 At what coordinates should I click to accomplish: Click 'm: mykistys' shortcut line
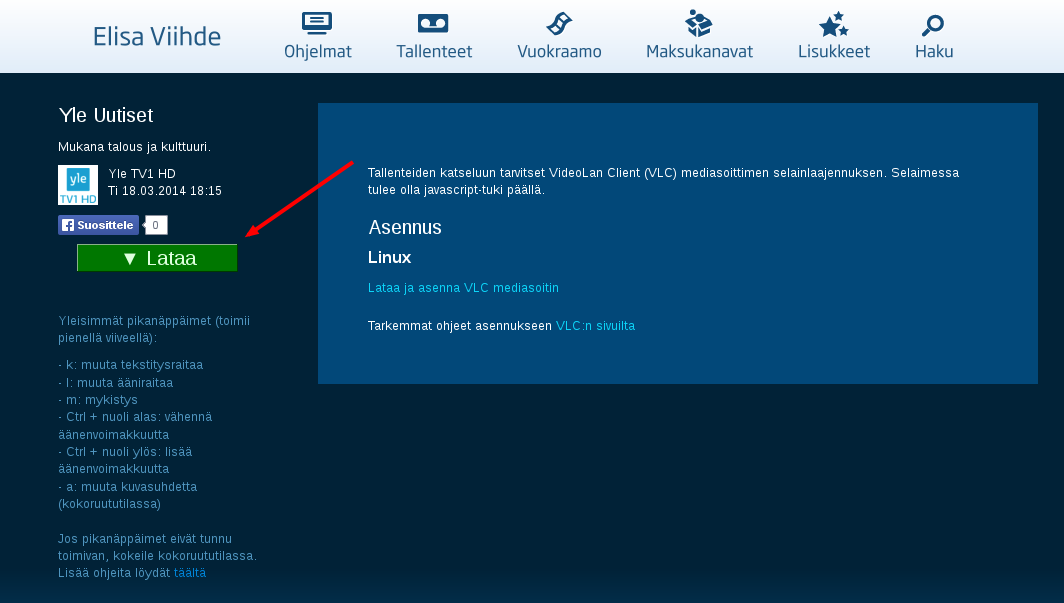pyautogui.click(x=98, y=400)
